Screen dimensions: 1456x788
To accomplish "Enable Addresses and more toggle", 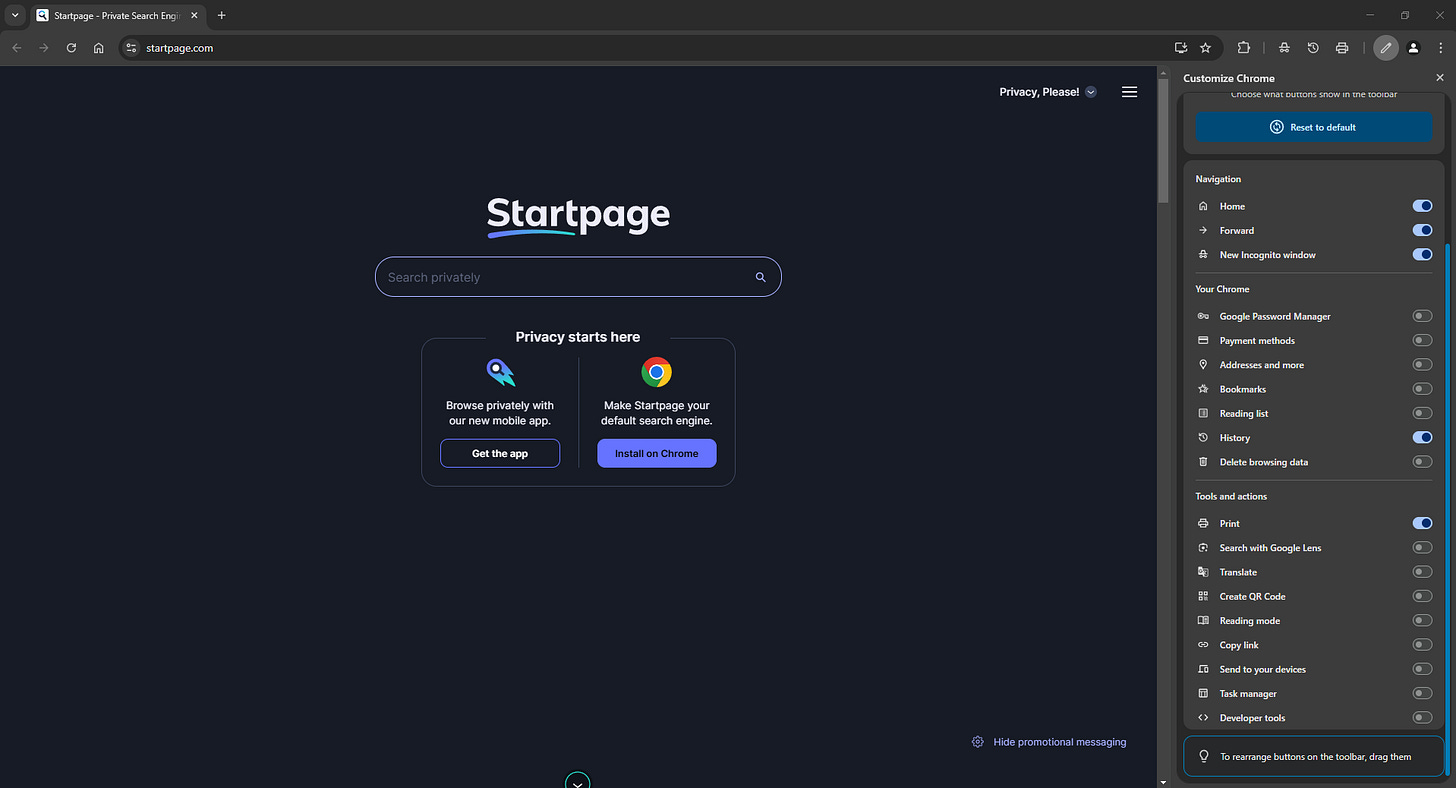I will 1422,365.
